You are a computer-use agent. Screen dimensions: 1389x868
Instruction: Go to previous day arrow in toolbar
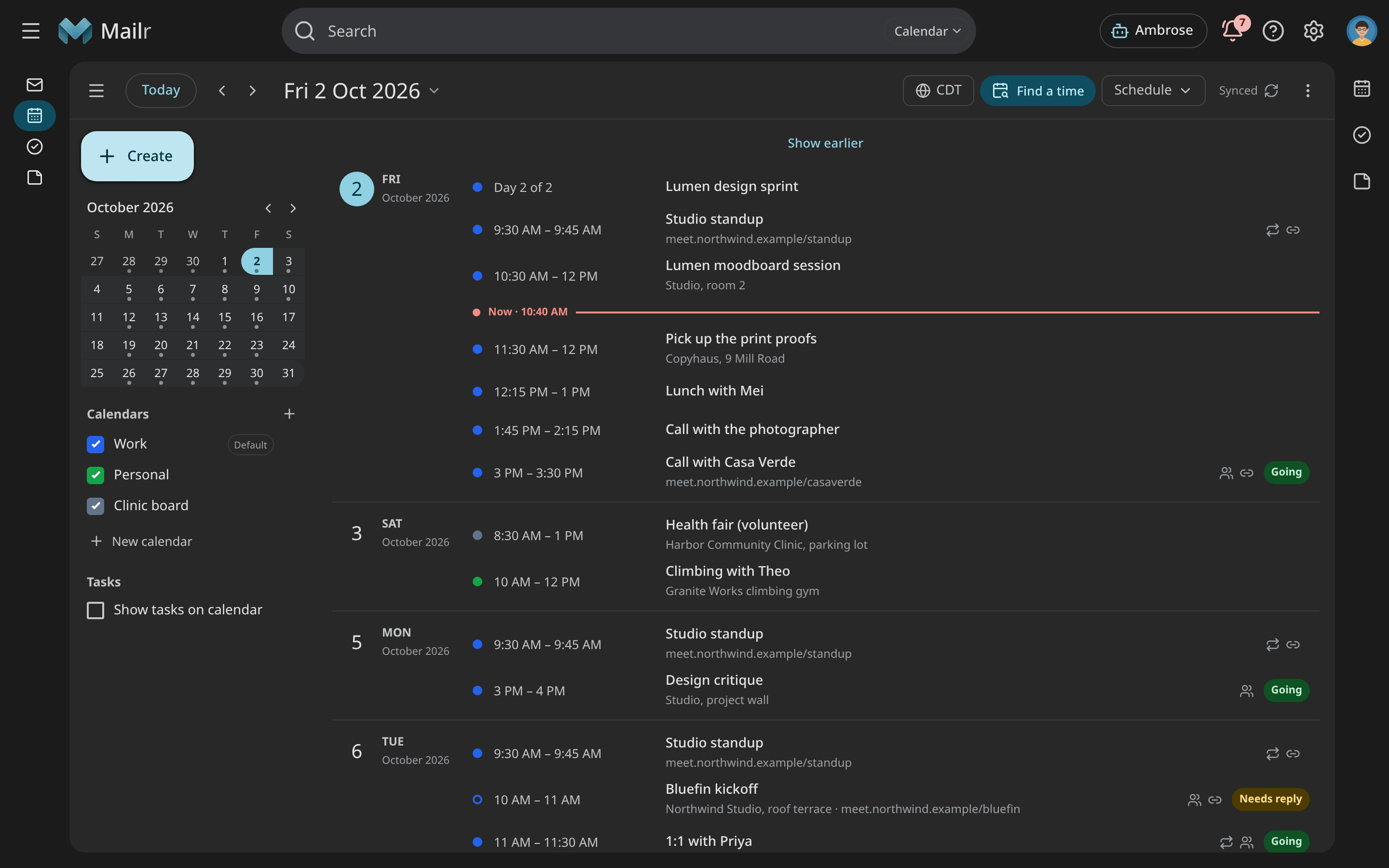pyautogui.click(x=222, y=91)
